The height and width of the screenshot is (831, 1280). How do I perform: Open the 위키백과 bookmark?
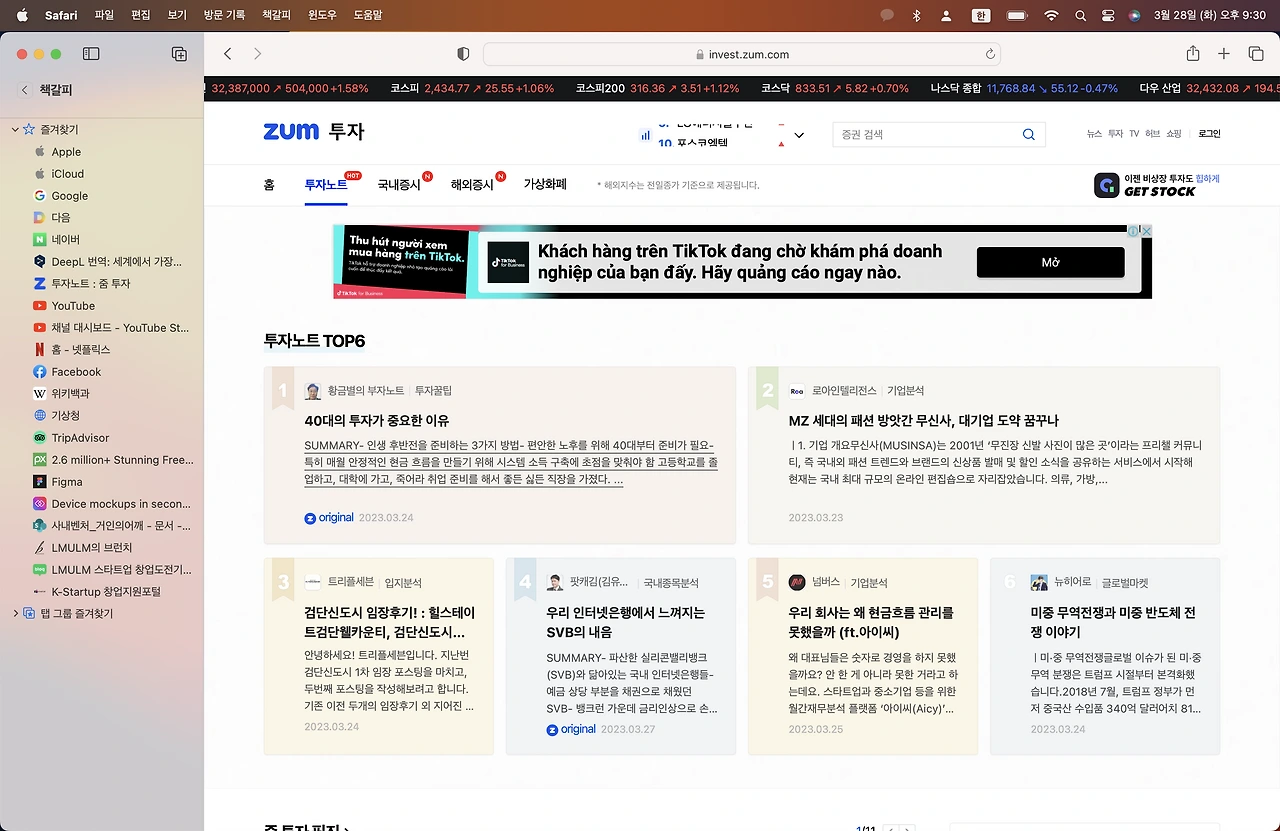[70, 394]
